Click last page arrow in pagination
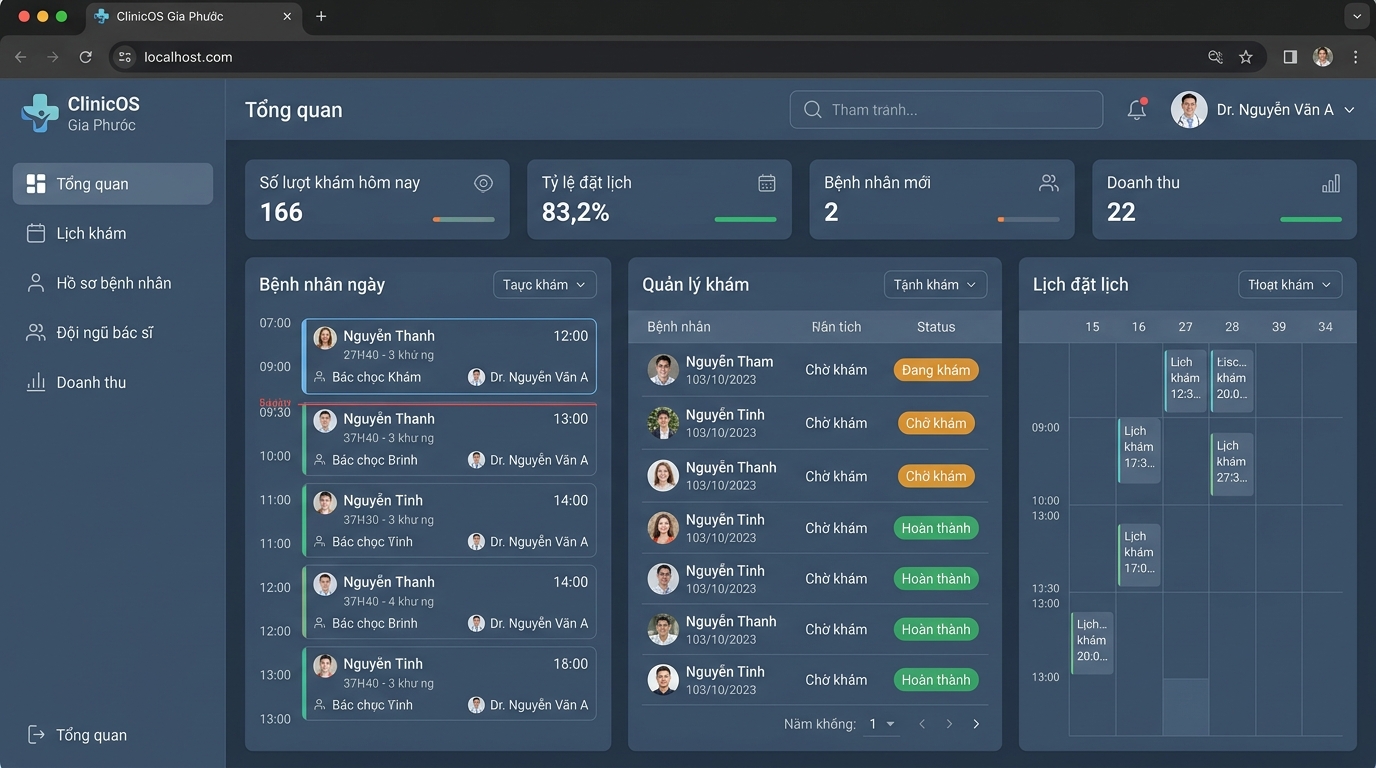This screenshot has height=768, width=1376. pyautogui.click(x=976, y=724)
